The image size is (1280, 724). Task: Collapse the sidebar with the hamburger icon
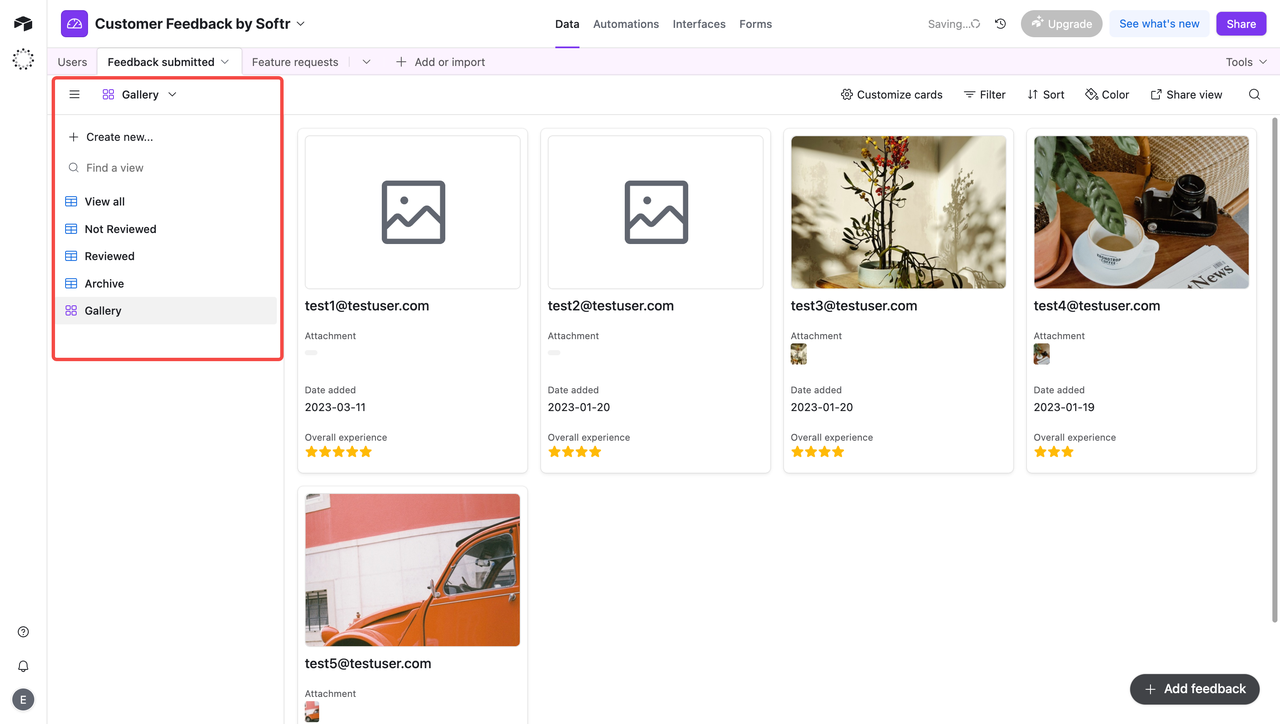point(74,94)
